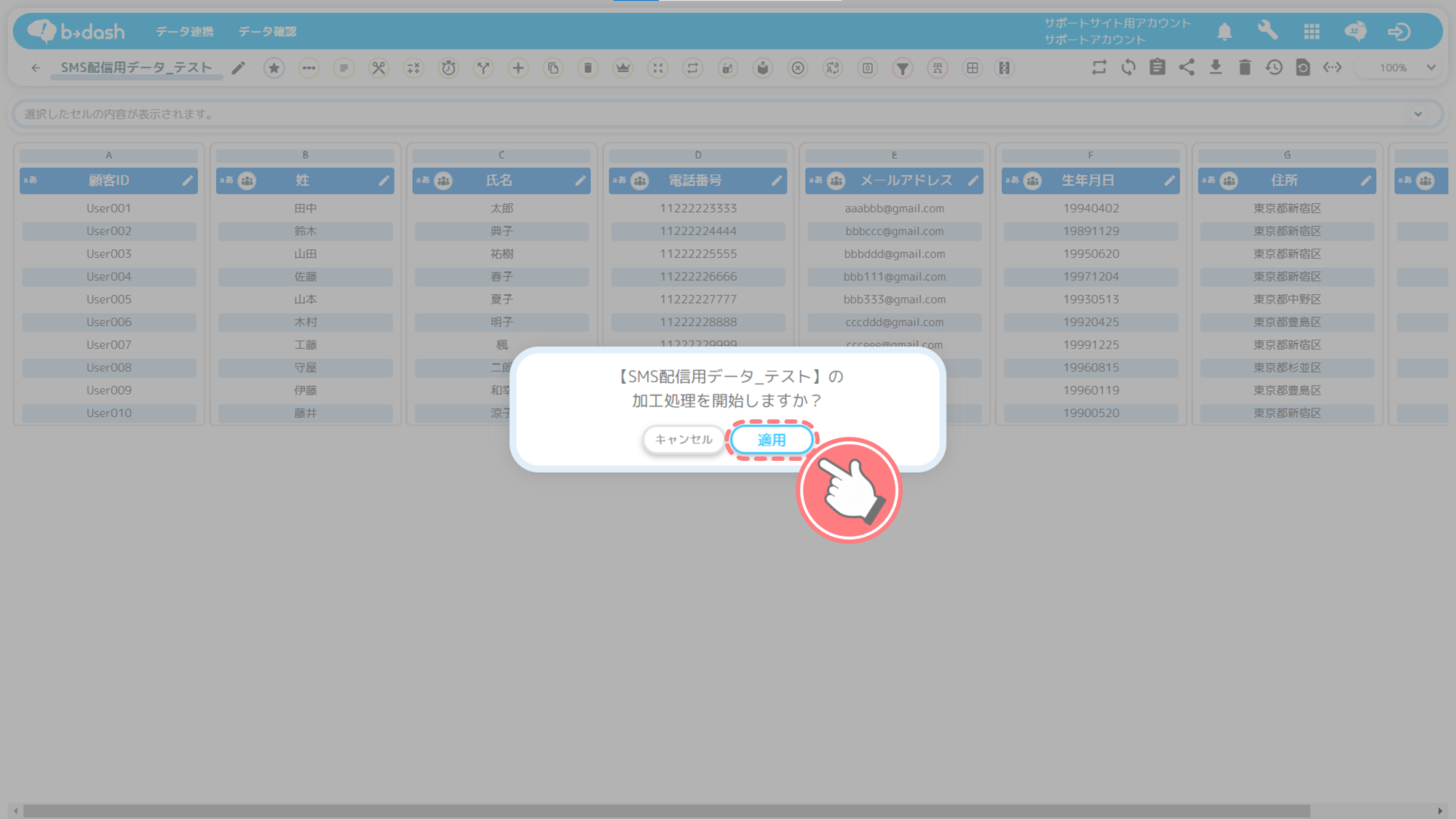Click the 適用 apply button
The height and width of the screenshot is (819, 1456).
click(771, 440)
